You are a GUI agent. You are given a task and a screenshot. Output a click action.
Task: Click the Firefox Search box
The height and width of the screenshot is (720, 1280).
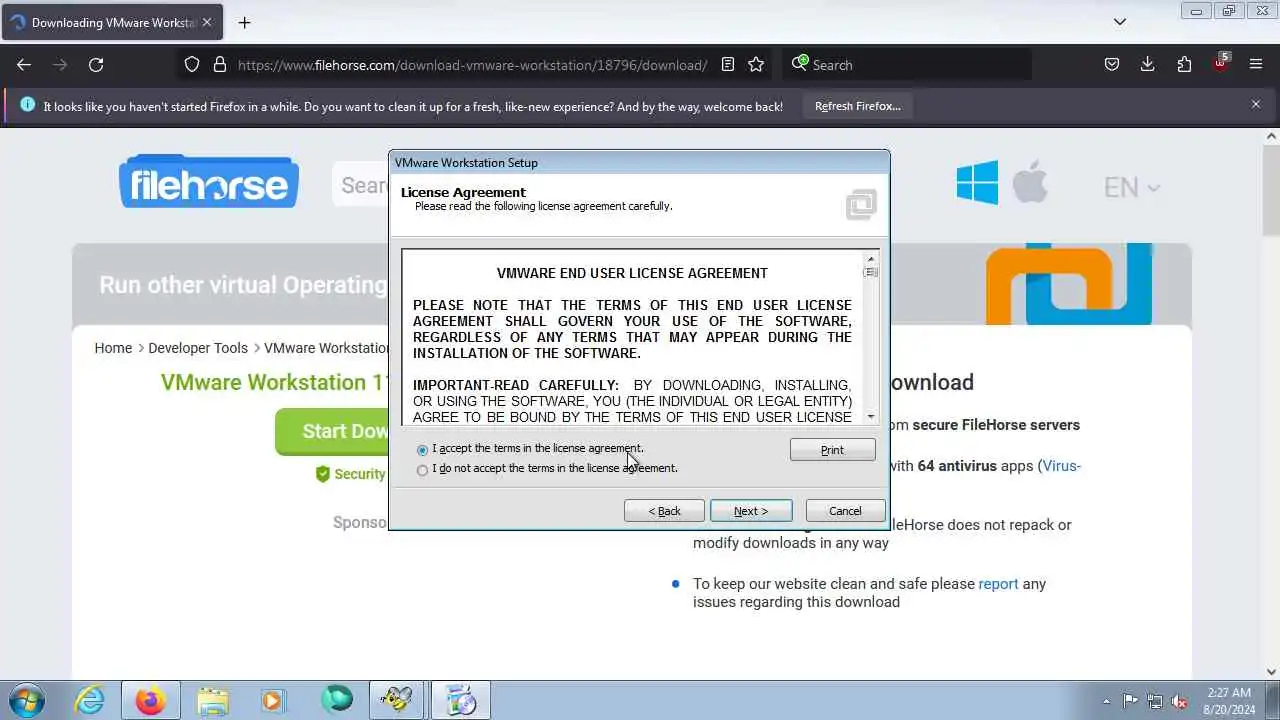click(x=907, y=64)
